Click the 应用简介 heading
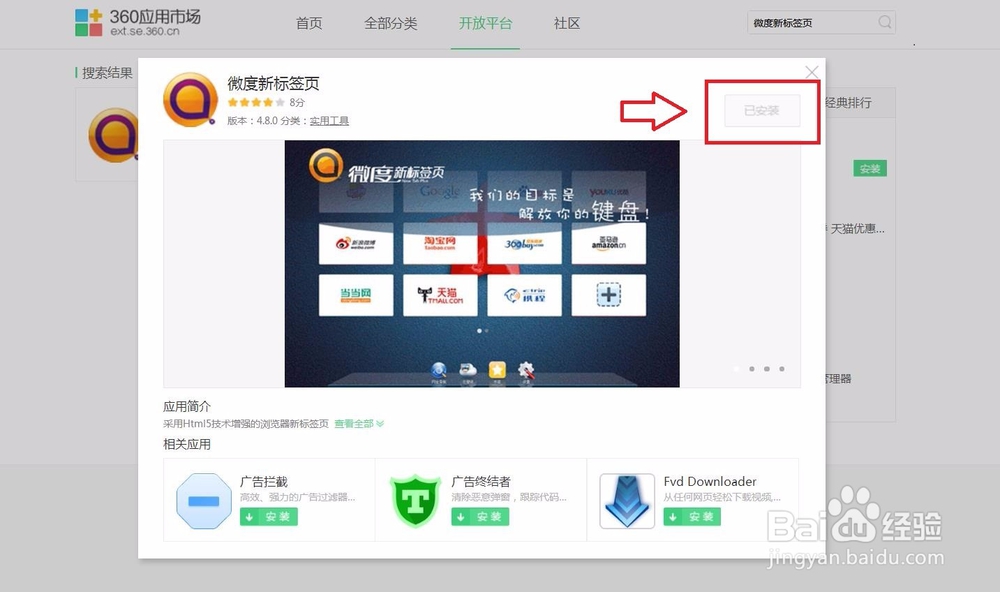This screenshot has height=592, width=1000. coord(187,406)
